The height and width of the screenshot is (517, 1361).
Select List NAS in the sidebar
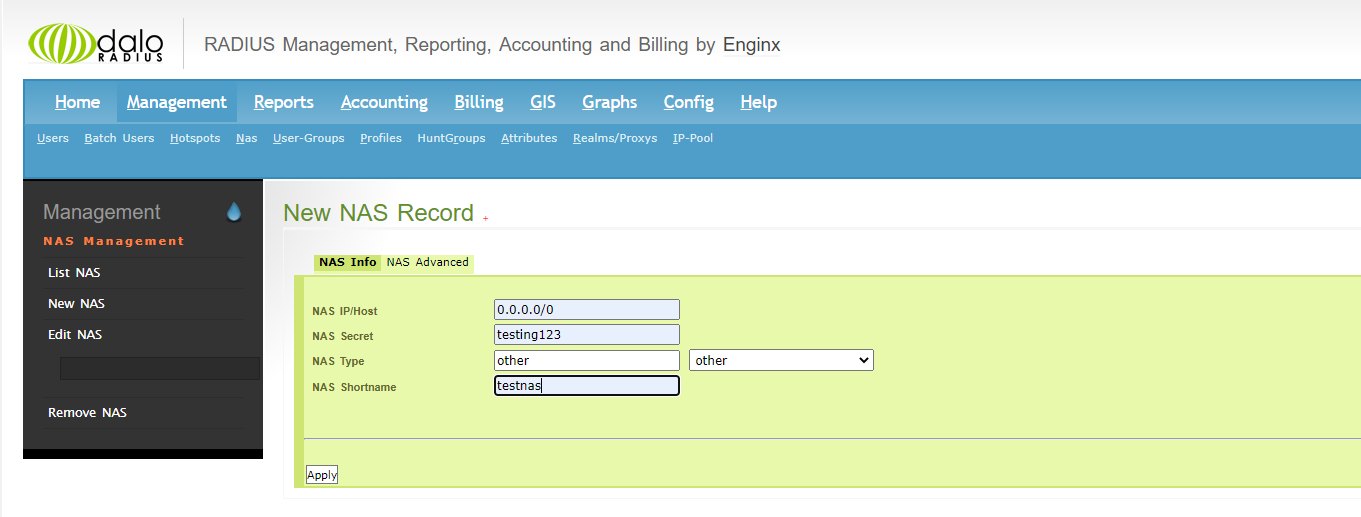pyautogui.click(x=74, y=272)
